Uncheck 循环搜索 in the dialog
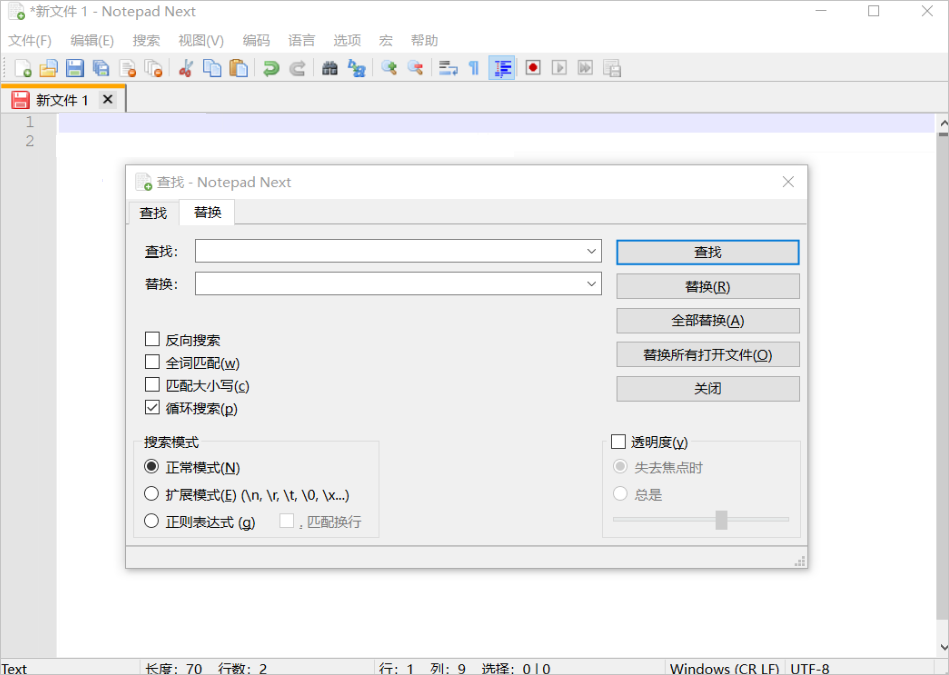Screen dimensions: 949x675 pyautogui.click(x=152, y=407)
